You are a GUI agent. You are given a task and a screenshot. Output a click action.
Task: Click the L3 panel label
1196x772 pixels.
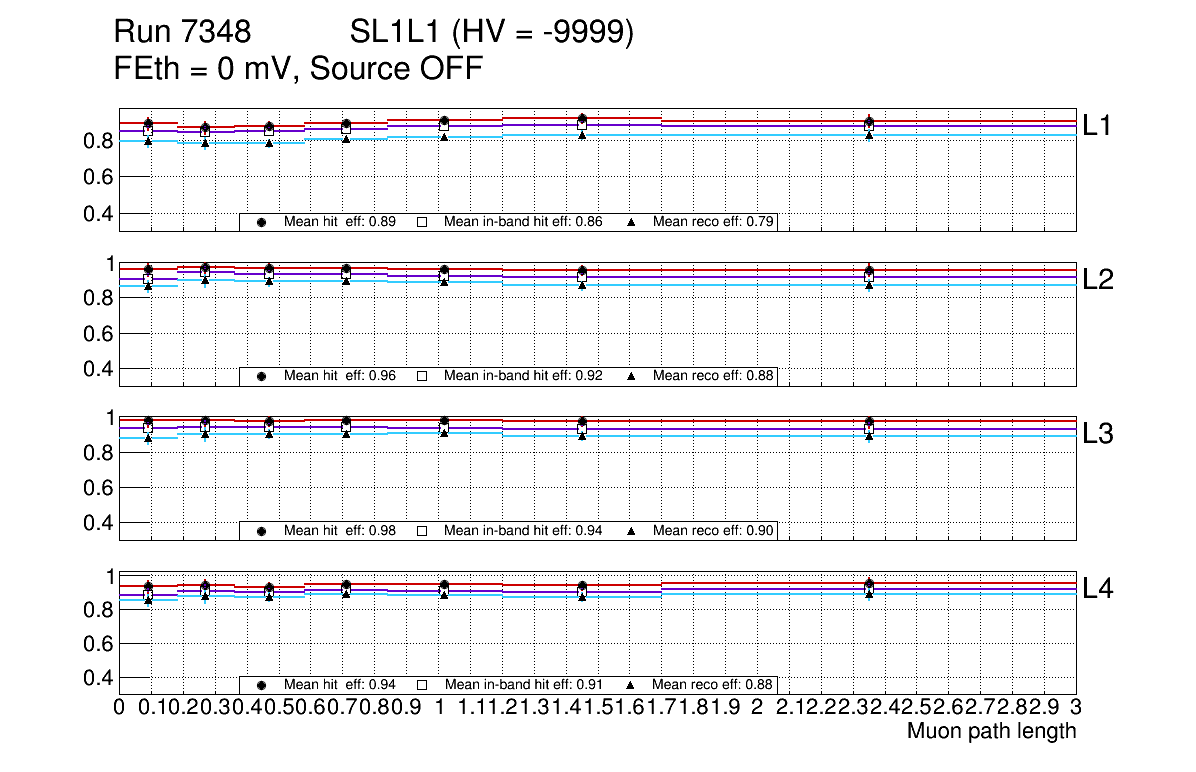click(x=1098, y=434)
